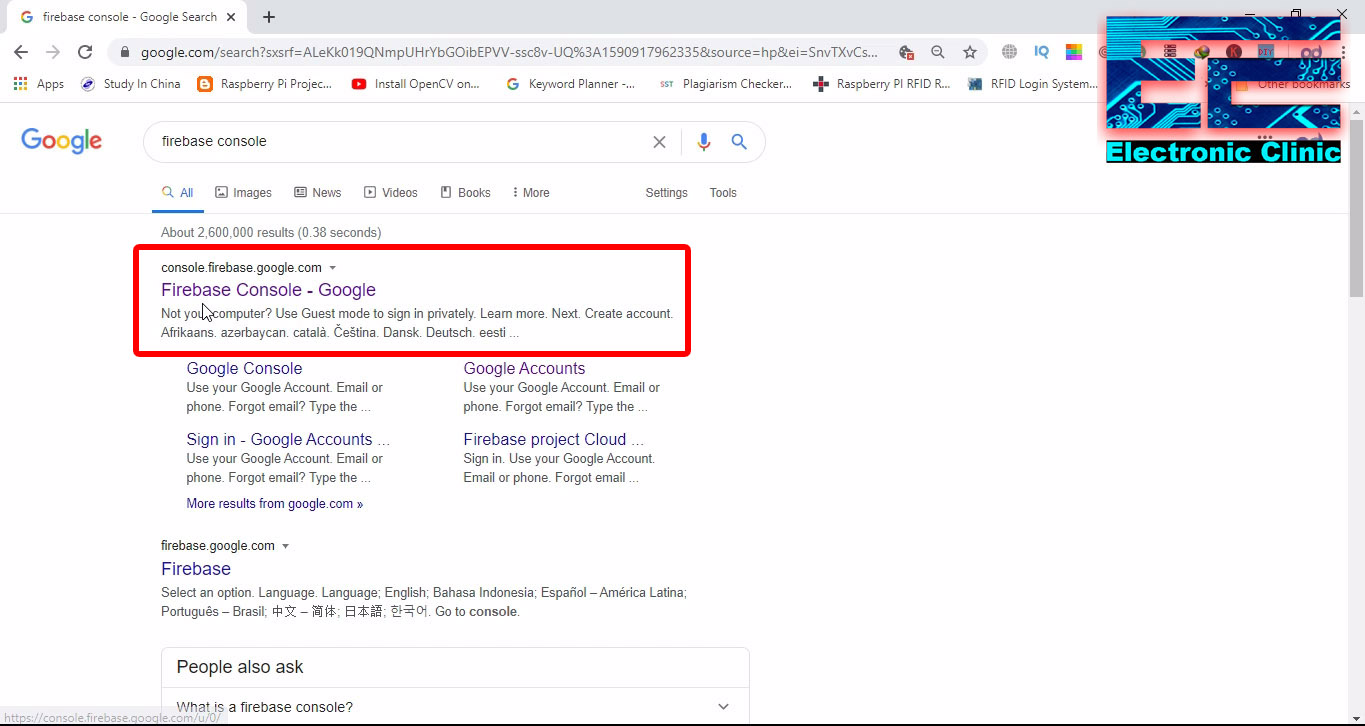Open Firebase project Cloud sitelink
This screenshot has height=726, width=1365.
[553, 439]
